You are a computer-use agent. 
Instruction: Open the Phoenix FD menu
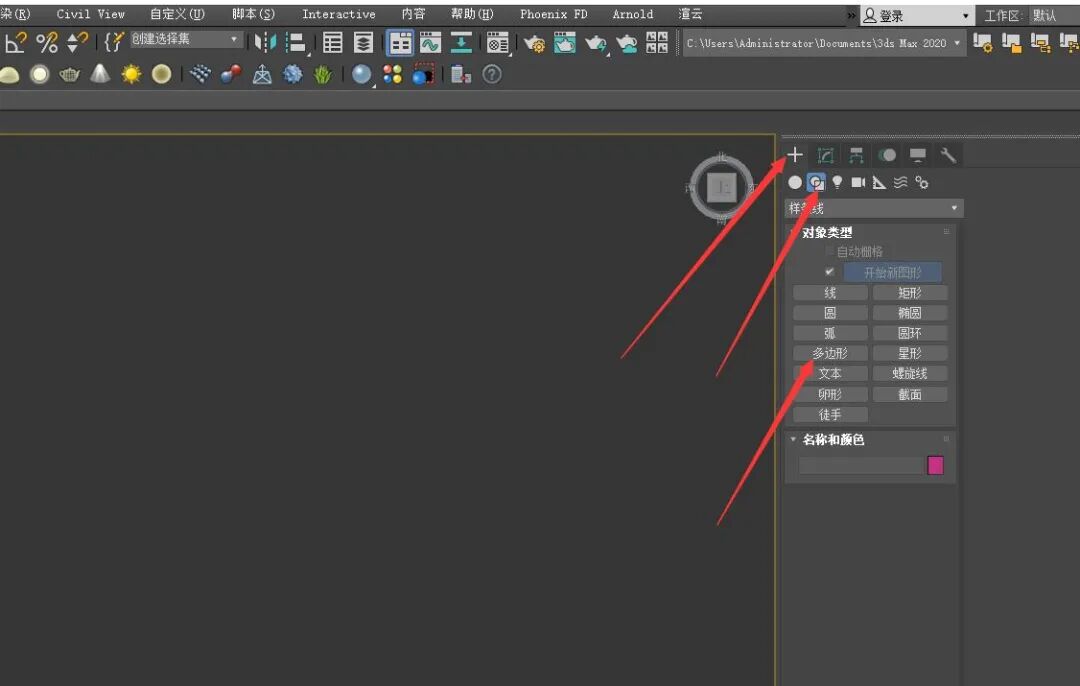553,14
